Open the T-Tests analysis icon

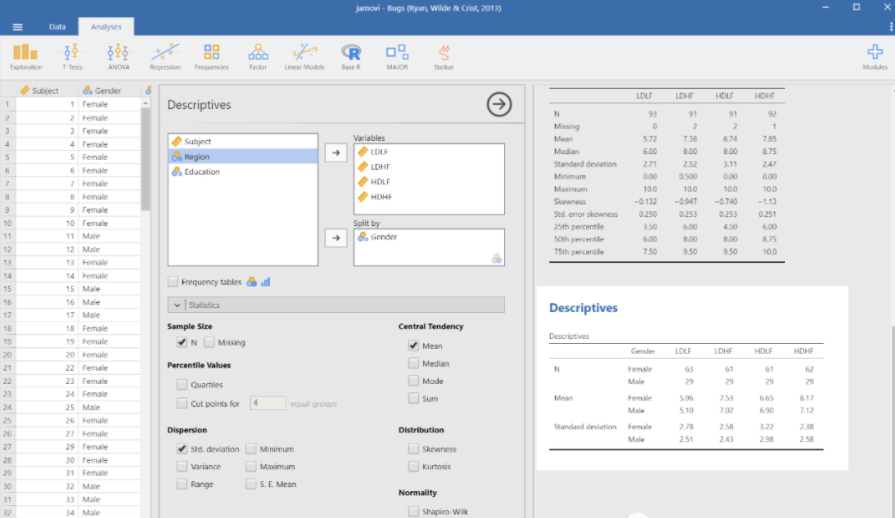point(72,56)
